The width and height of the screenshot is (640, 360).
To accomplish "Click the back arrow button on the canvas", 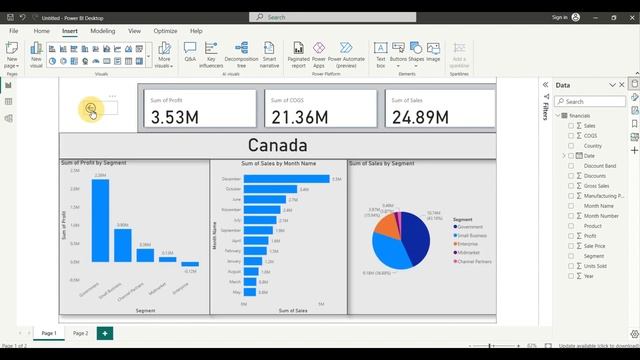I will (x=91, y=108).
